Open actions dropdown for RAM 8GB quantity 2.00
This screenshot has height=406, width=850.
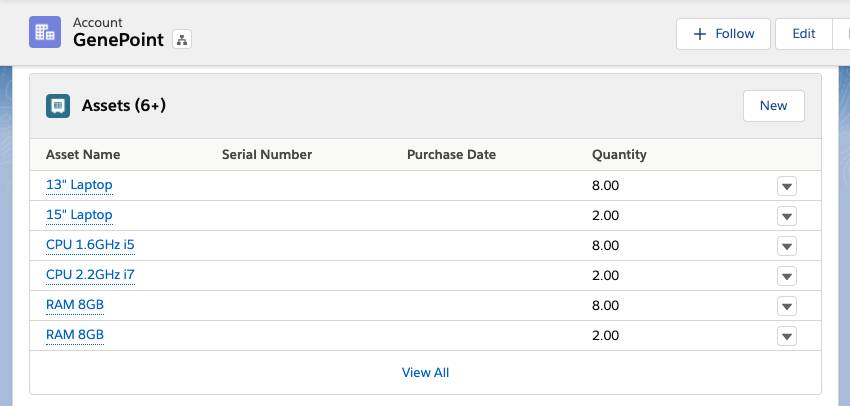(787, 336)
